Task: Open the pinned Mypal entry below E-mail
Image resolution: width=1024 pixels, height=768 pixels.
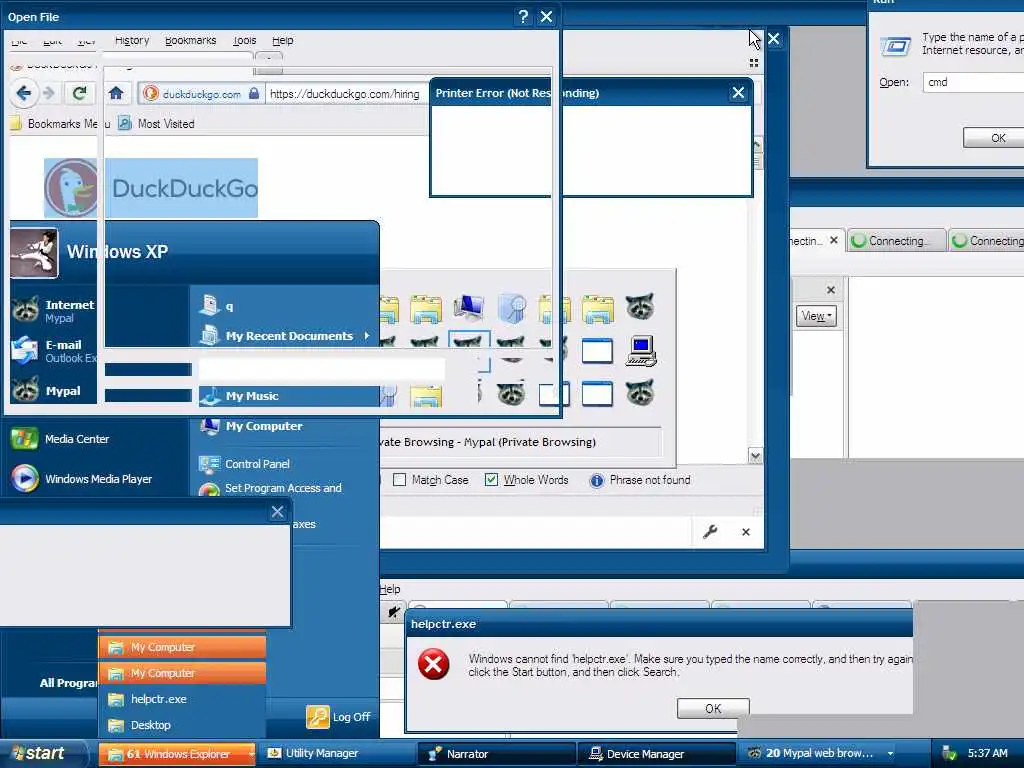Action: pyautogui.click(x=47, y=391)
